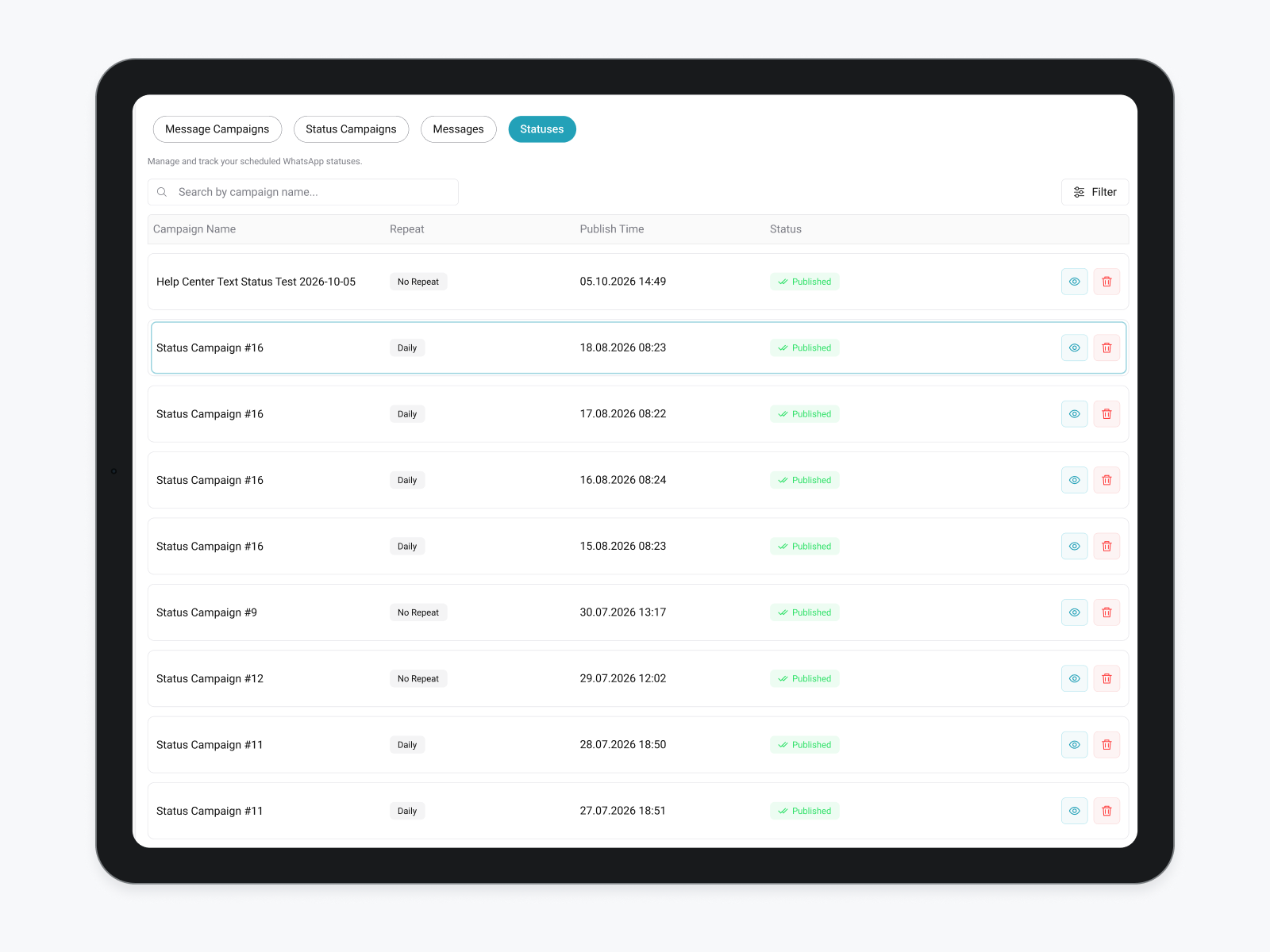The image size is (1270, 952).
Task: Delete the 16.08.2026 08:24 status
Action: coord(1106,480)
